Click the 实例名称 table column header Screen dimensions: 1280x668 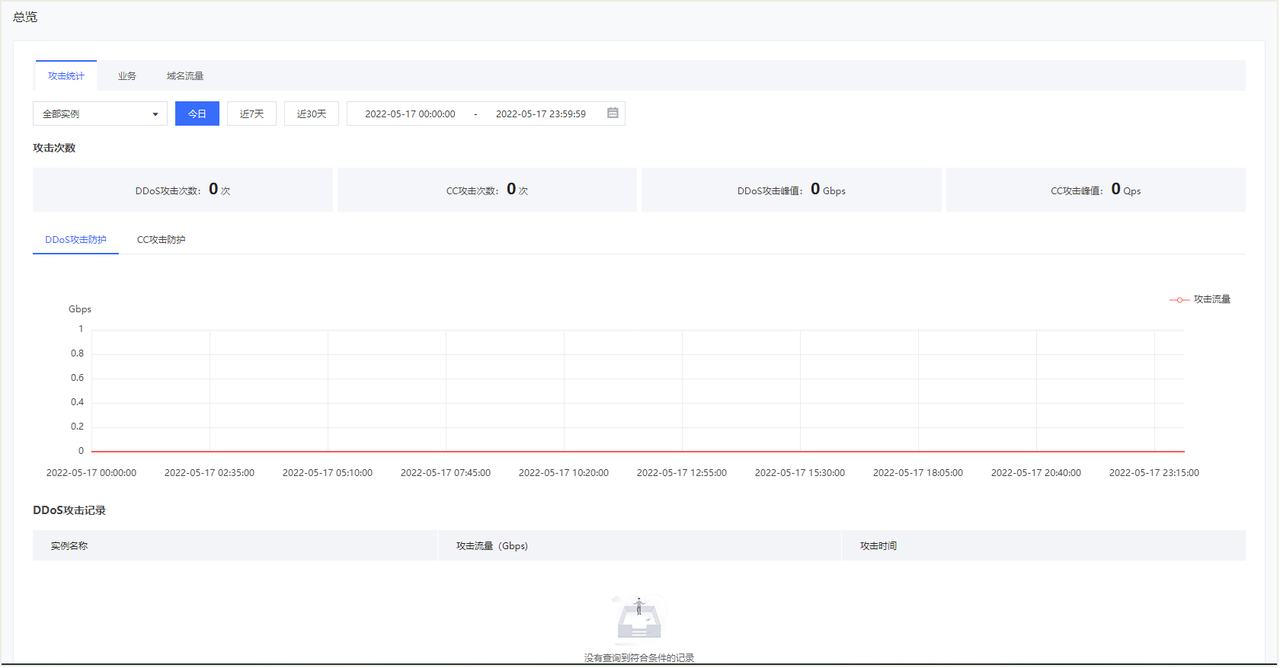[x=76, y=546]
